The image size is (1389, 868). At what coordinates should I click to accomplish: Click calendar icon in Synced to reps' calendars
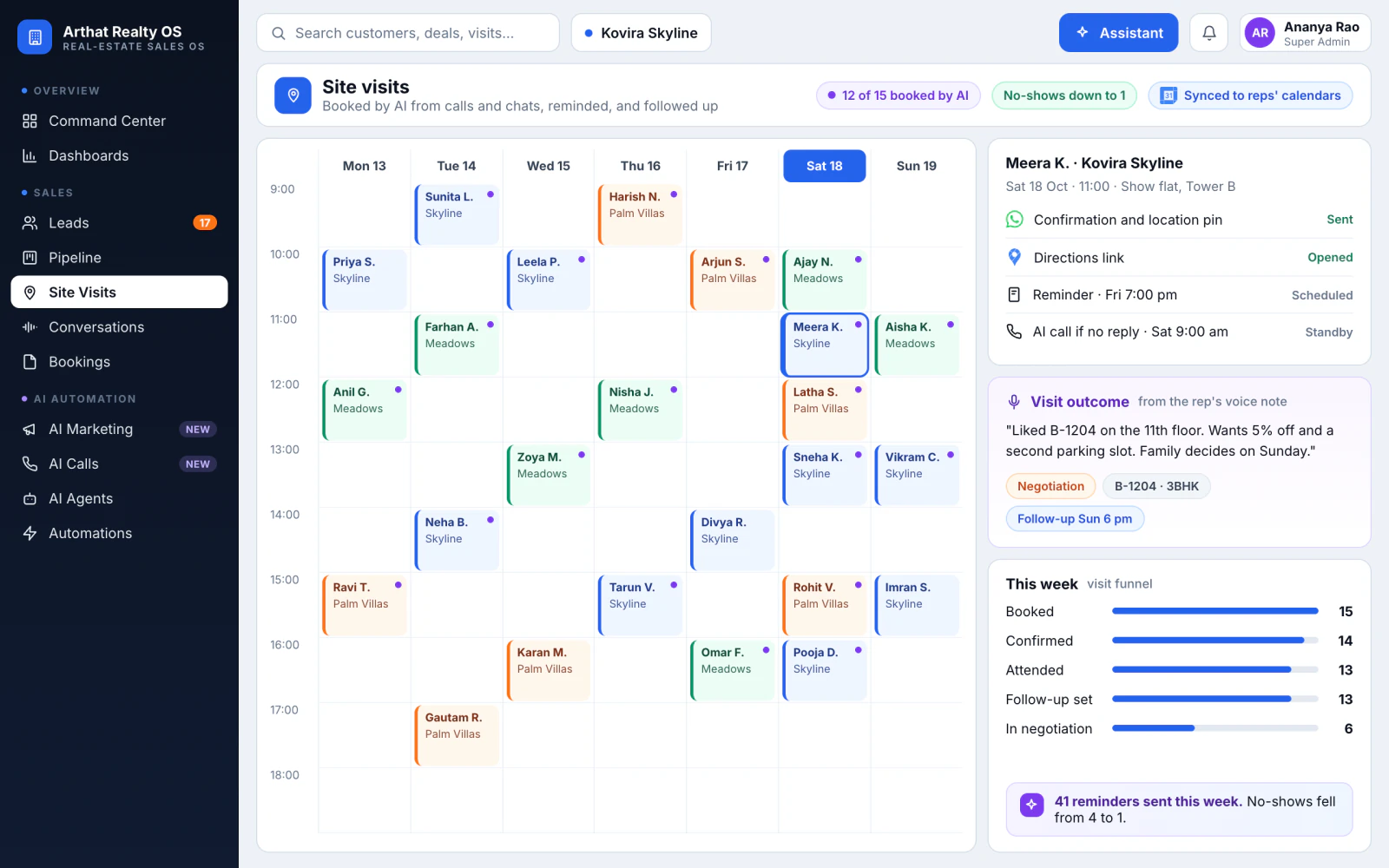pos(1168,95)
